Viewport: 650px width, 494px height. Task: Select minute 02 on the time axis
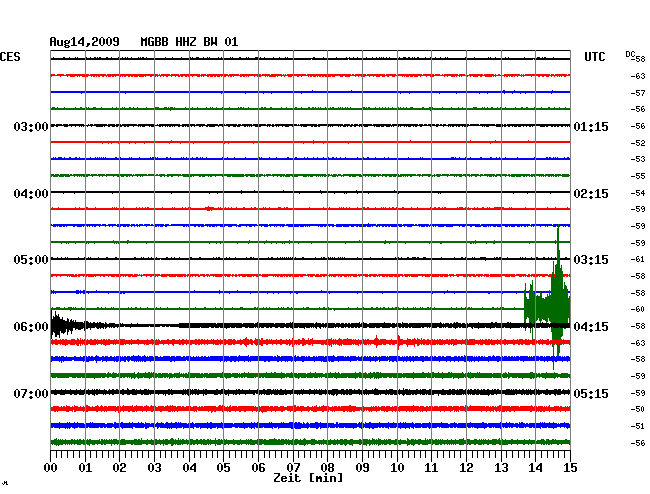[x=119, y=468]
